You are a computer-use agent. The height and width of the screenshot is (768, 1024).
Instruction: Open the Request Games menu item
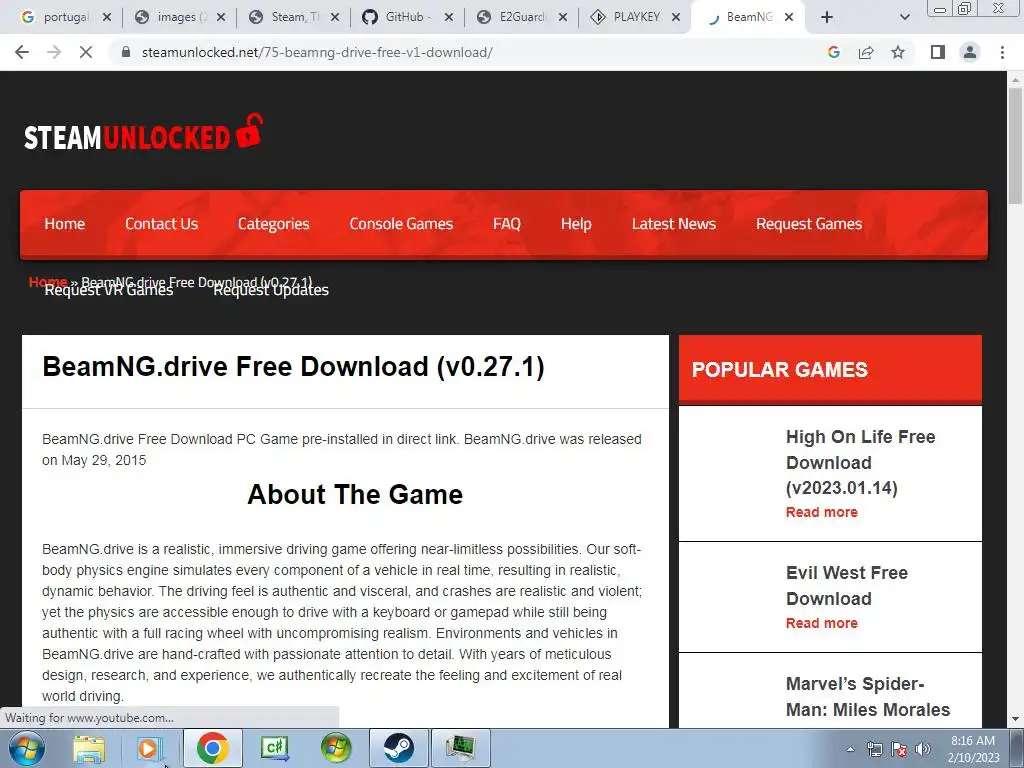tap(809, 224)
